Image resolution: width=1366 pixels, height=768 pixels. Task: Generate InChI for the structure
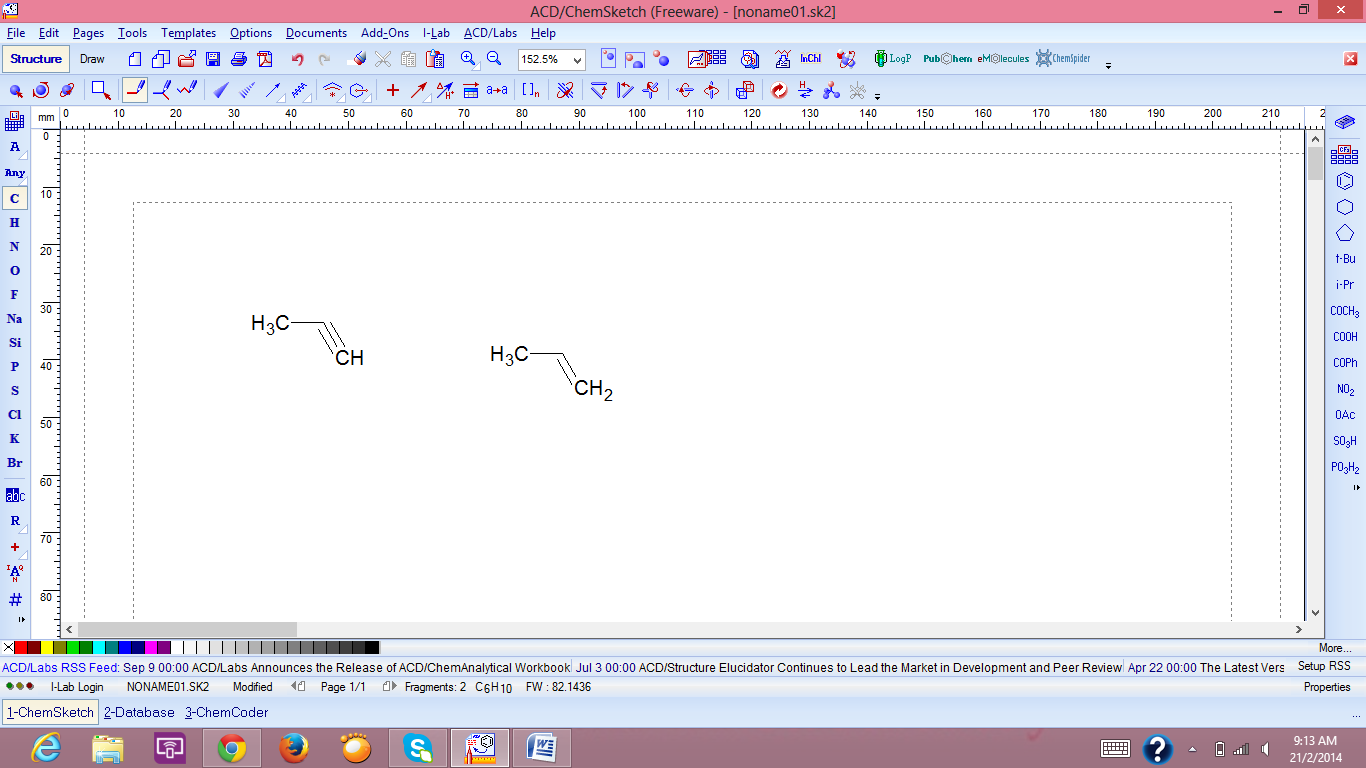810,58
